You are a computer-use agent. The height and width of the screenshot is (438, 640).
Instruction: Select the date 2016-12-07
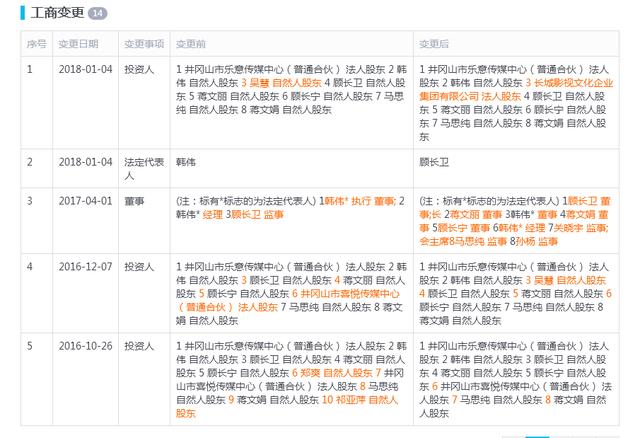(x=85, y=267)
